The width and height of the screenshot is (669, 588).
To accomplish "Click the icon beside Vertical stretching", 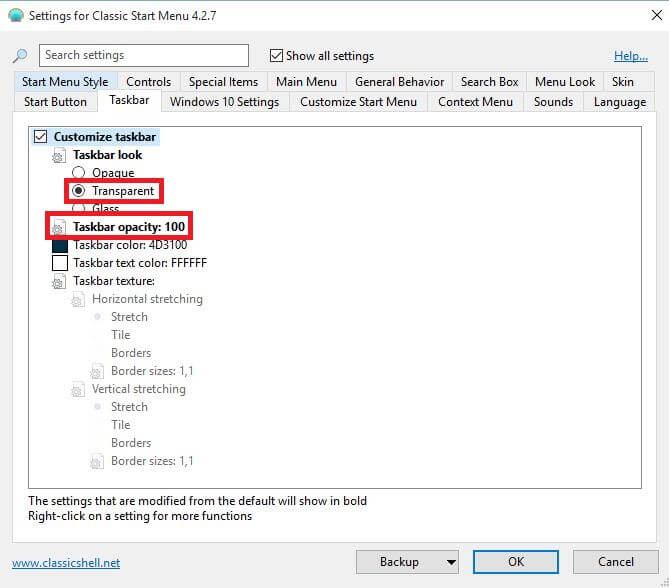I will point(78,389).
